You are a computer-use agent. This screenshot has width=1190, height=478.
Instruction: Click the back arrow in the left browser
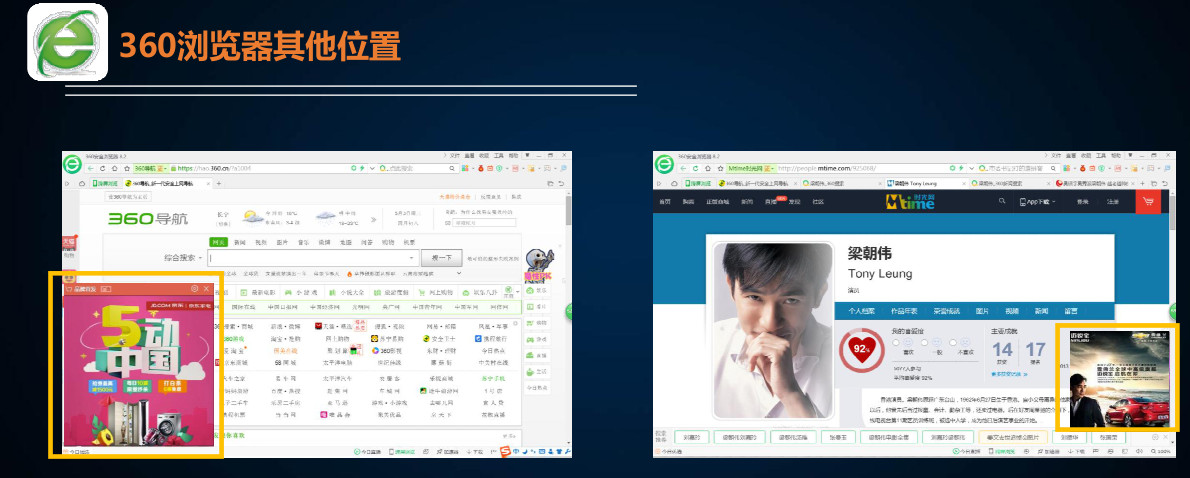91,168
